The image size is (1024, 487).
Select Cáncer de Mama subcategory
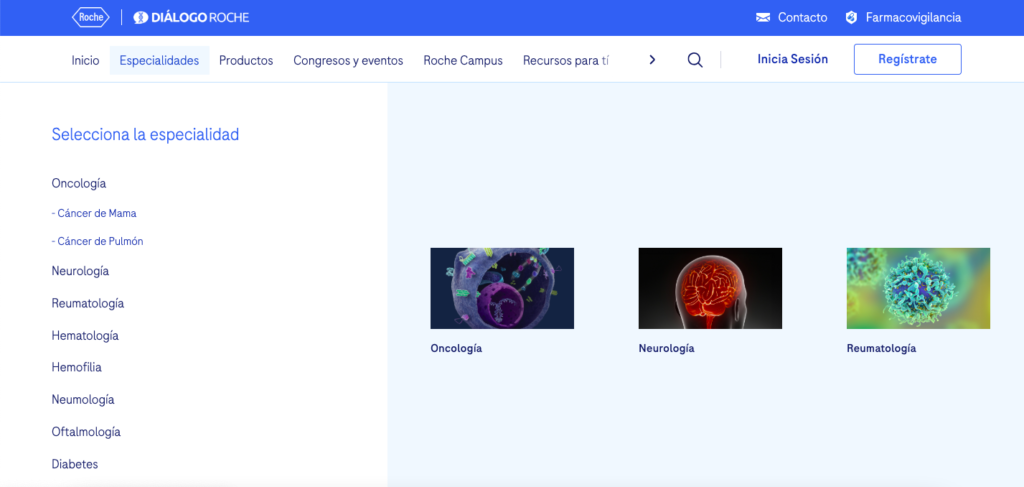95,213
